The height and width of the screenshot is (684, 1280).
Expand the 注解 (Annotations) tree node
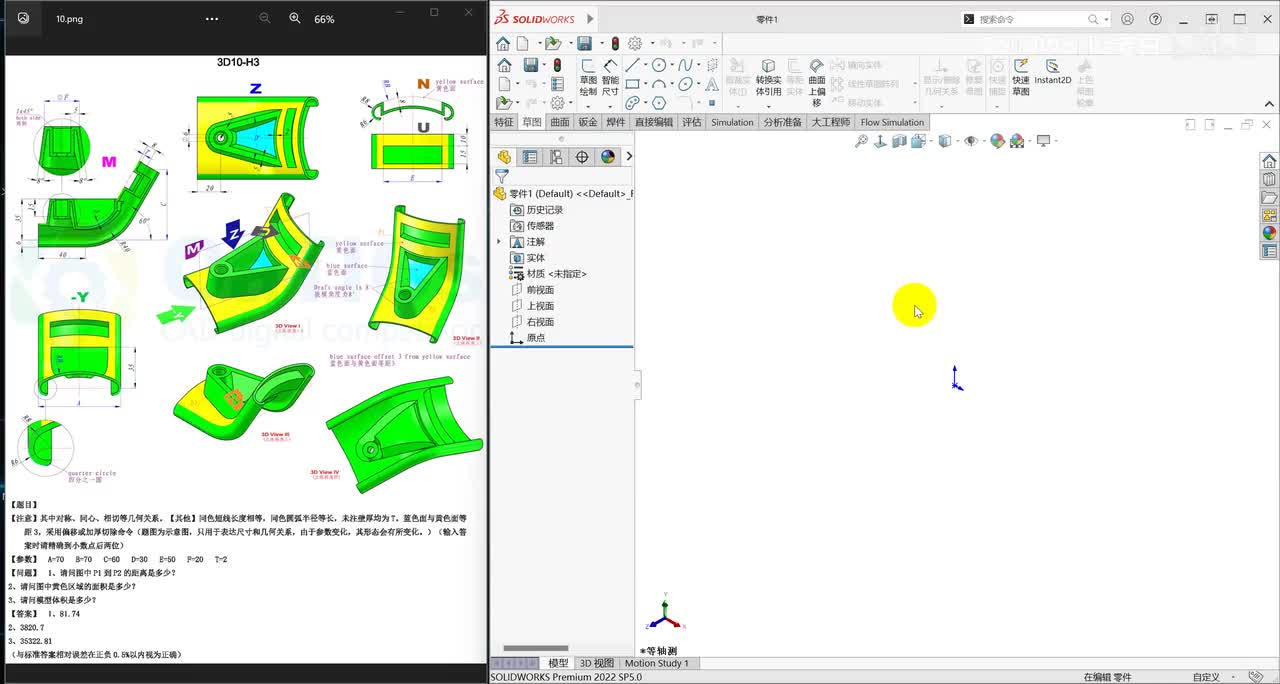(499, 242)
